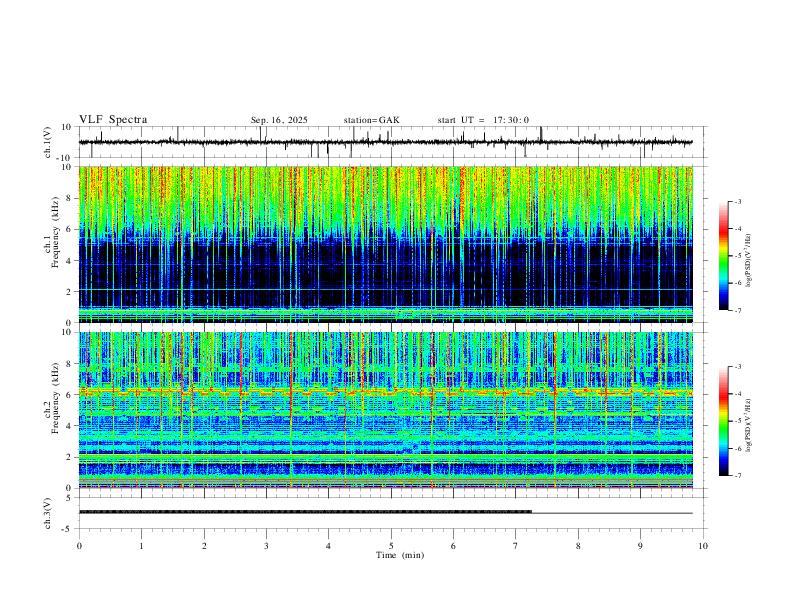Image resolution: width=792 pixels, height=612 pixels.
Task: Select the "start UT = 17:30:0" label
Action: (x=483, y=120)
